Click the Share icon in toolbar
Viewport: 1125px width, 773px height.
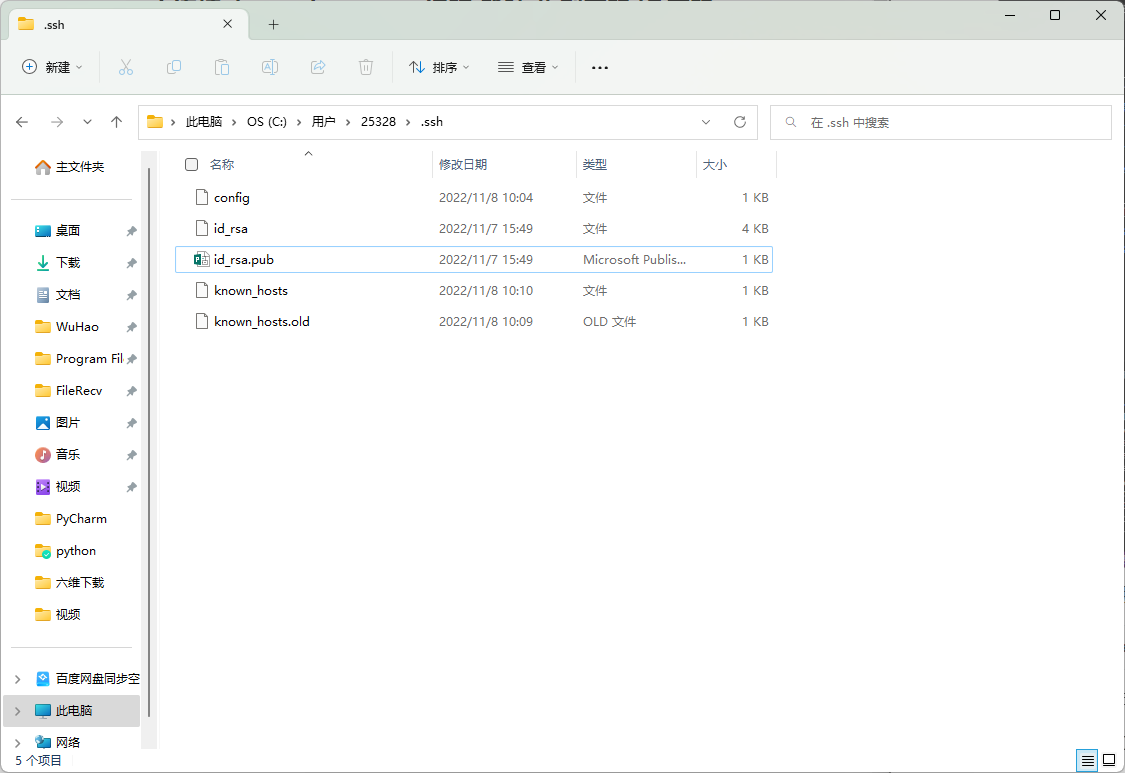(x=318, y=67)
